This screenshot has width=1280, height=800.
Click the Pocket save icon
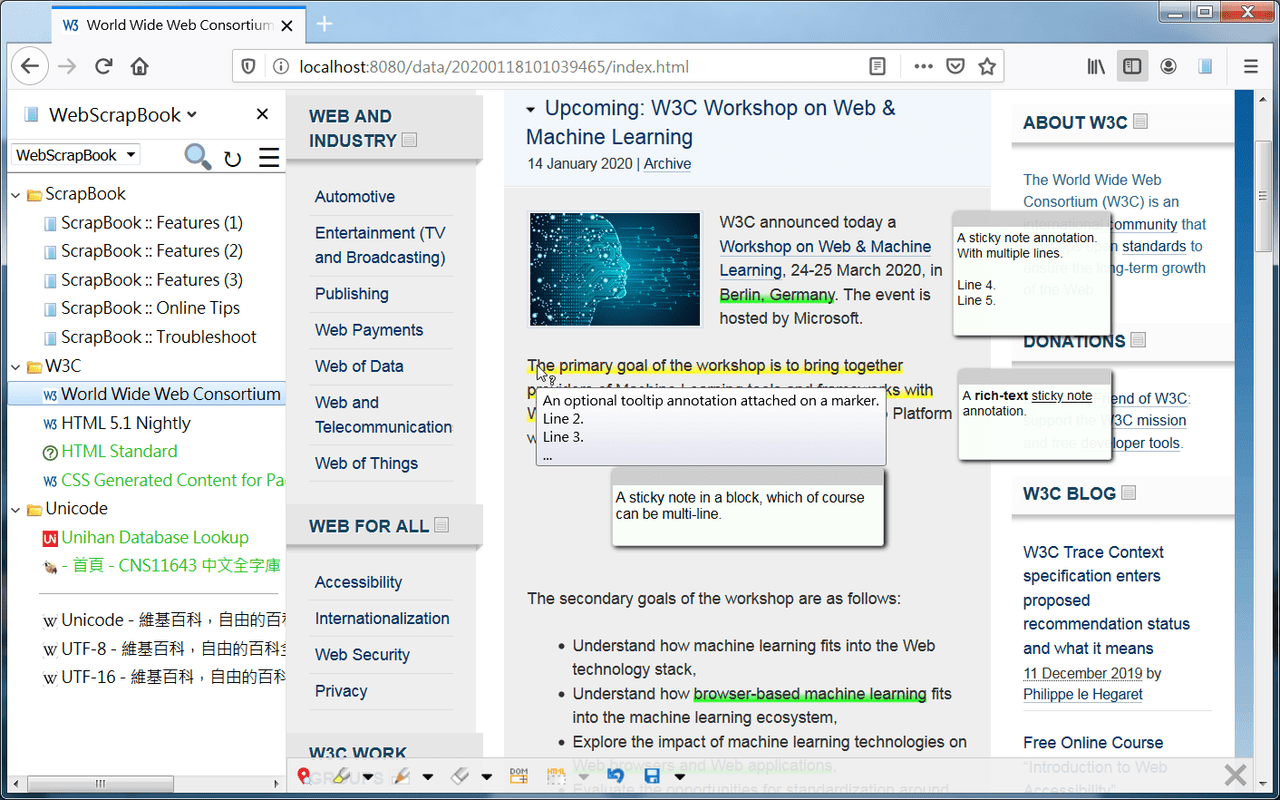[x=955, y=67]
